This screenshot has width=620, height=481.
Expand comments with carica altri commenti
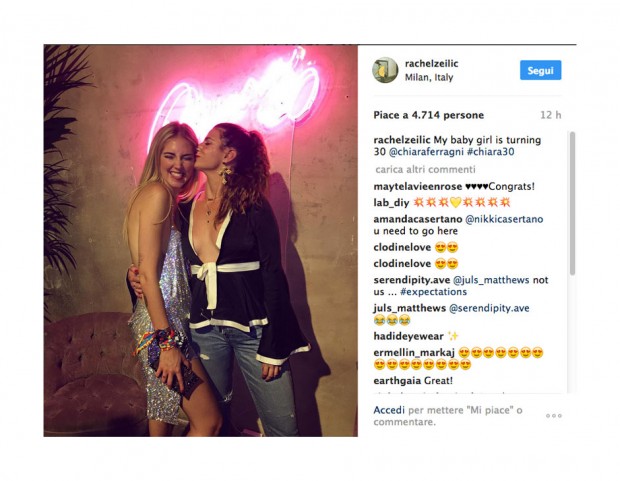[x=425, y=169]
